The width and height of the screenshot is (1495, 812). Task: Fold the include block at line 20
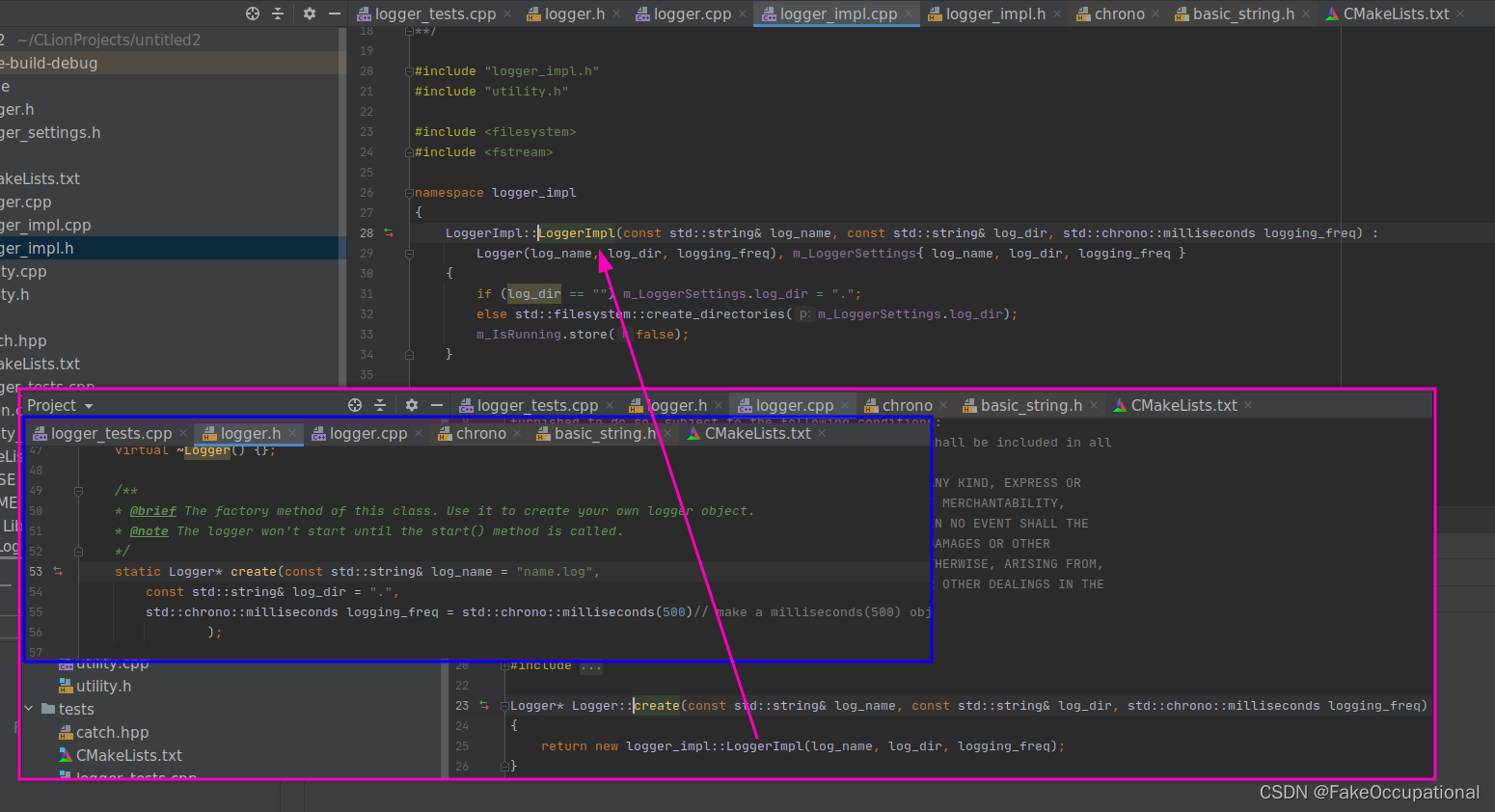click(x=409, y=70)
